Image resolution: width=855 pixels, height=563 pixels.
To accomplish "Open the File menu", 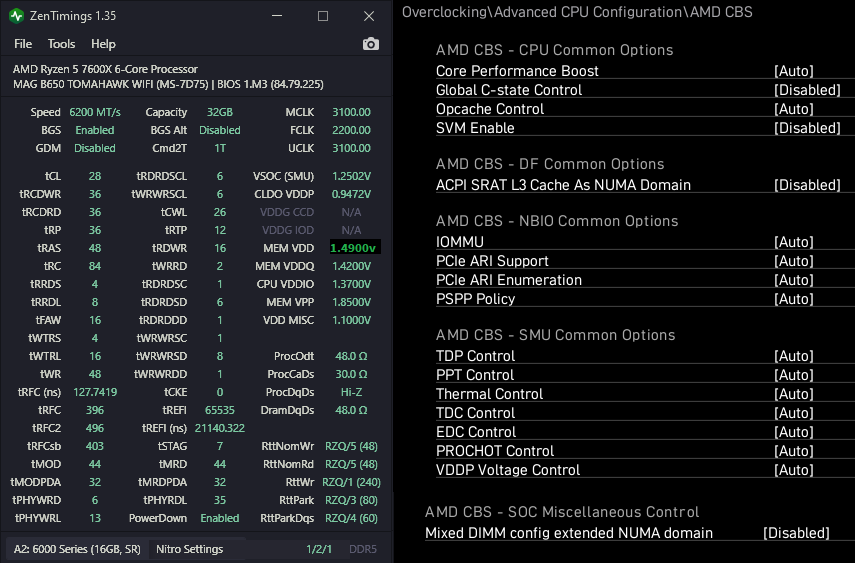I will click(x=23, y=44).
